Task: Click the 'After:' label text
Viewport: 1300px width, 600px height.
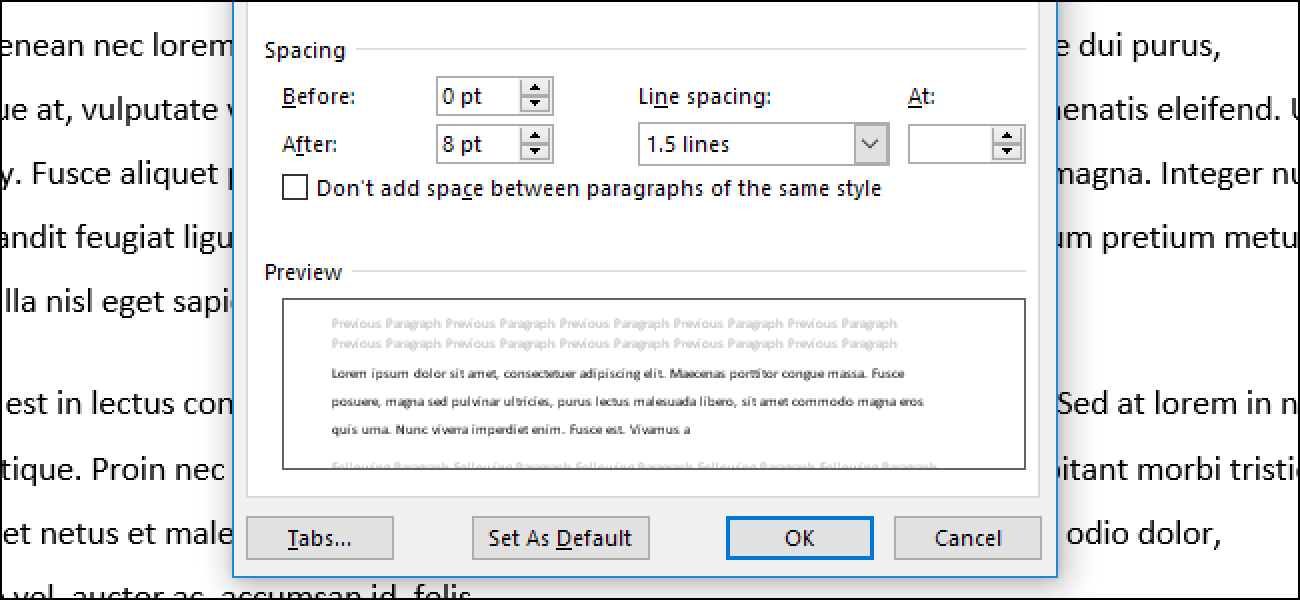Action: [310, 145]
